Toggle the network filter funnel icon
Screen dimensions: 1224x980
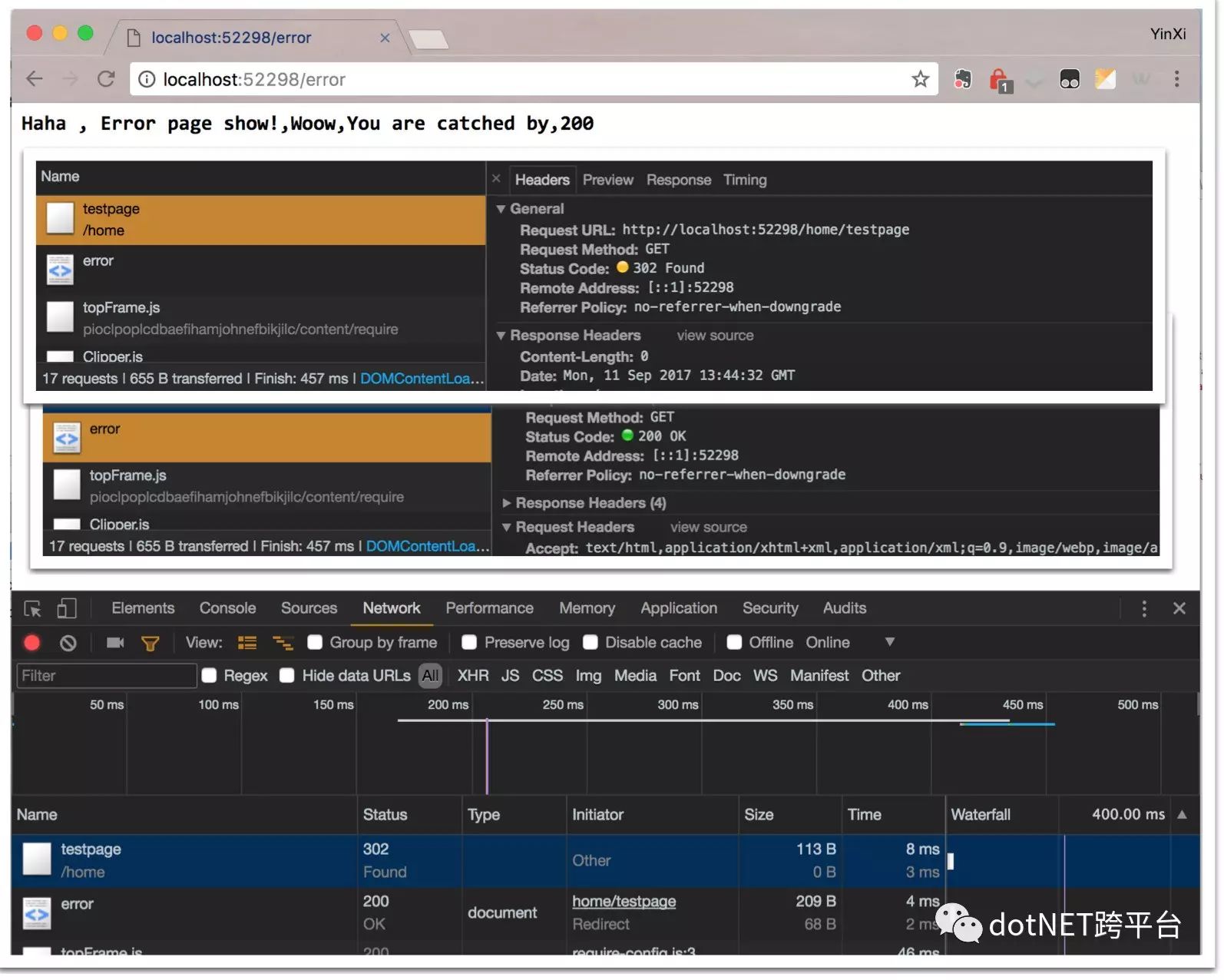tap(151, 644)
